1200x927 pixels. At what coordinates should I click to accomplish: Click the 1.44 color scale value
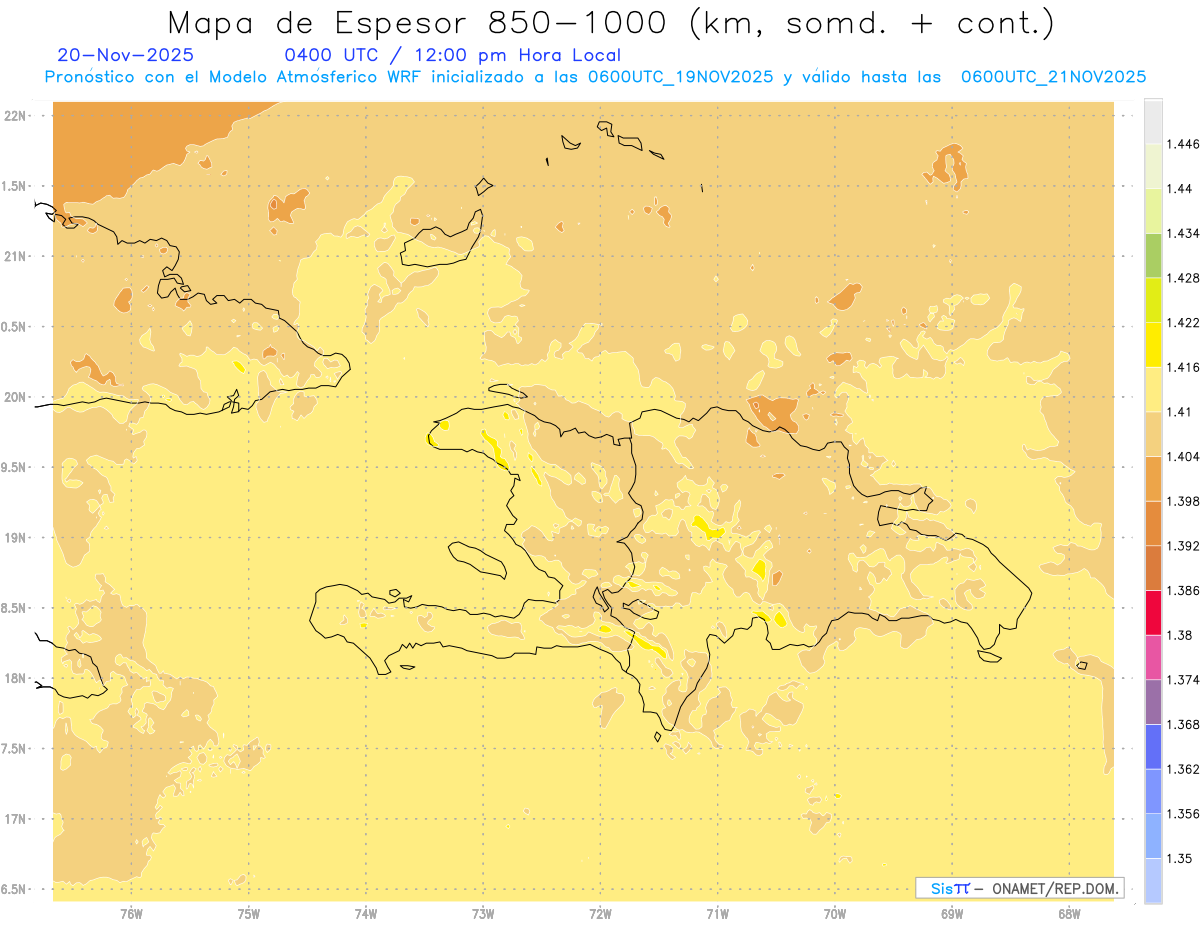[x=1179, y=189]
